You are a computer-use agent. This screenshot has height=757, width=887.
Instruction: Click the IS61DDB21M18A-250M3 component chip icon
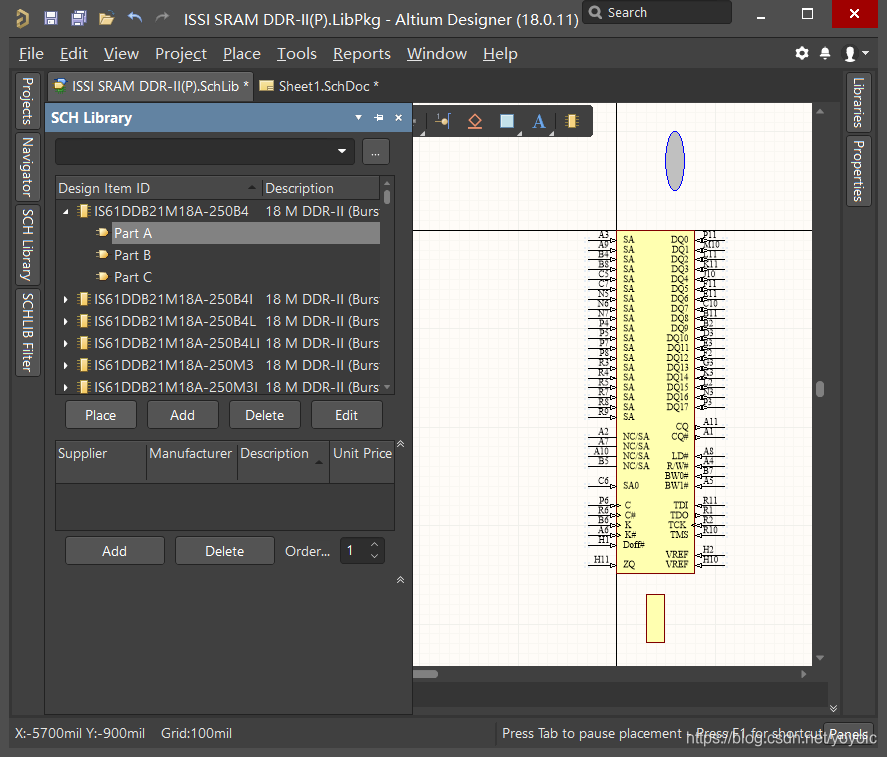pos(84,365)
